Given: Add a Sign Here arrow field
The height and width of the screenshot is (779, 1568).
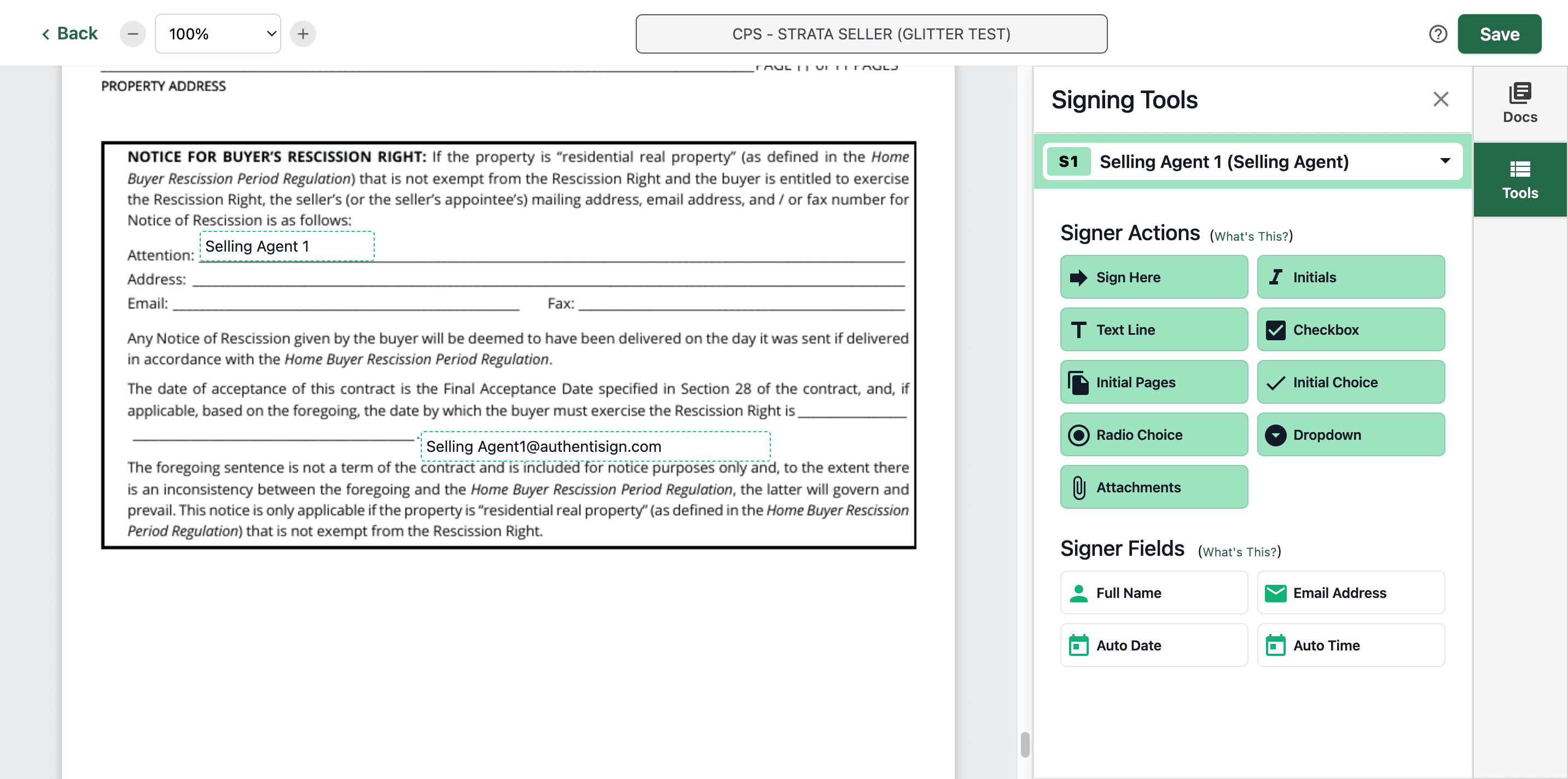Looking at the screenshot, I should click(1153, 277).
